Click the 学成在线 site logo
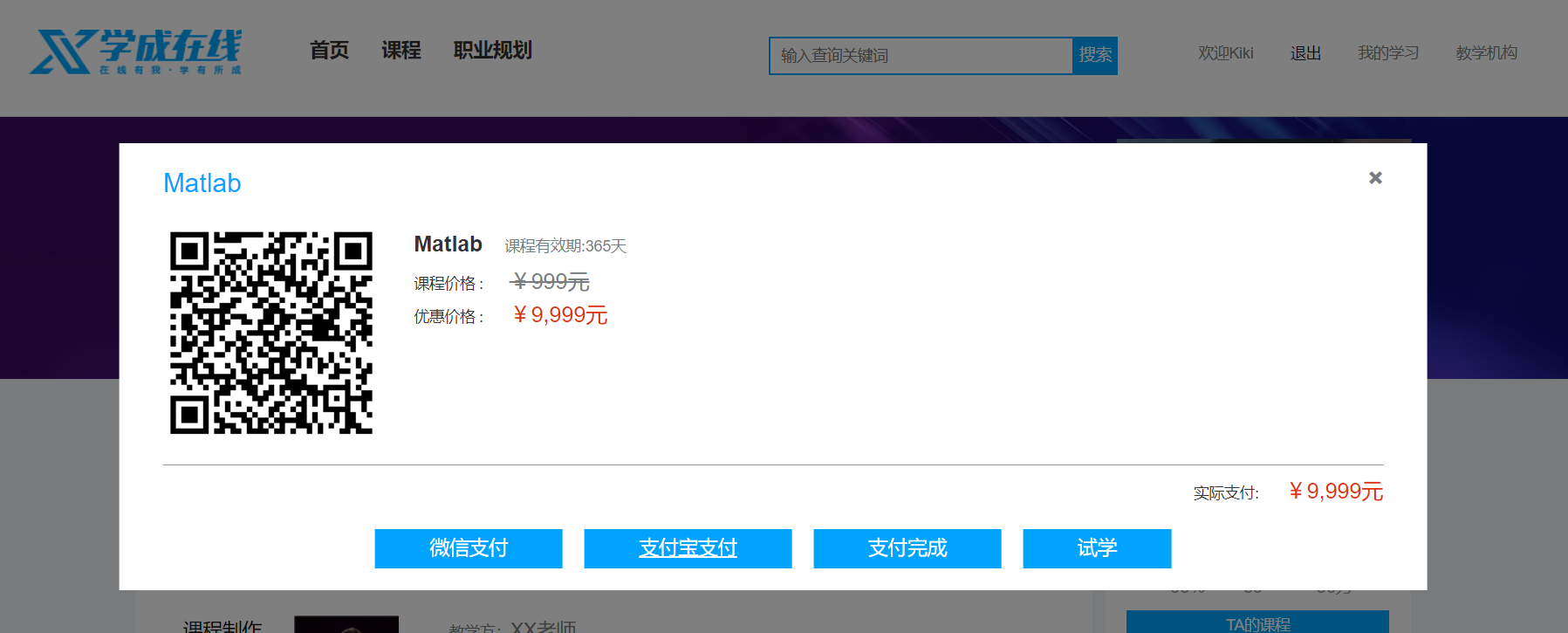This screenshot has height=633, width=1568. click(135, 52)
